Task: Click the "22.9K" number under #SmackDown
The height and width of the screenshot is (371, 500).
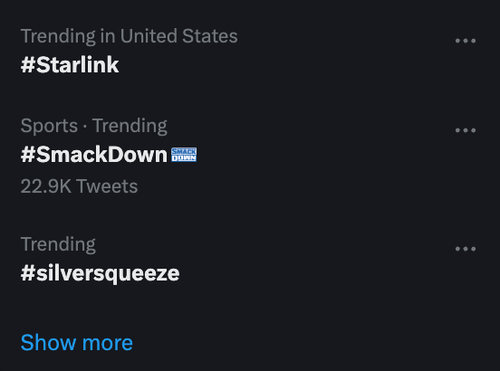Action: point(46,186)
